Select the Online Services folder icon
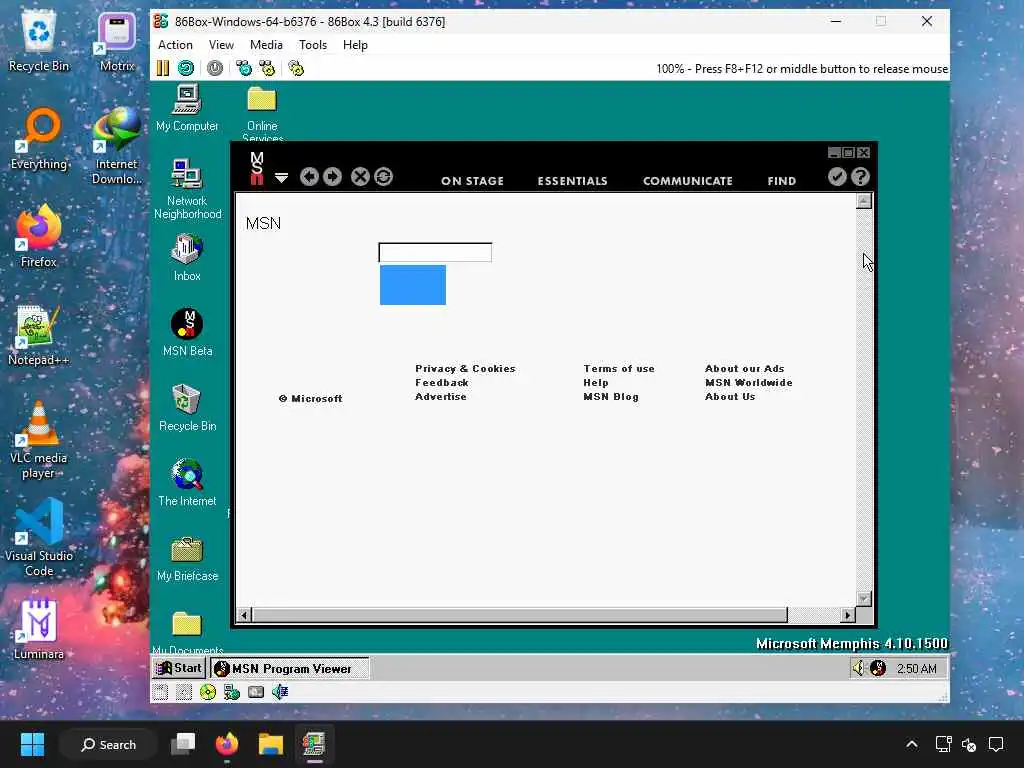Viewport: 1024px width, 768px height. click(262, 112)
